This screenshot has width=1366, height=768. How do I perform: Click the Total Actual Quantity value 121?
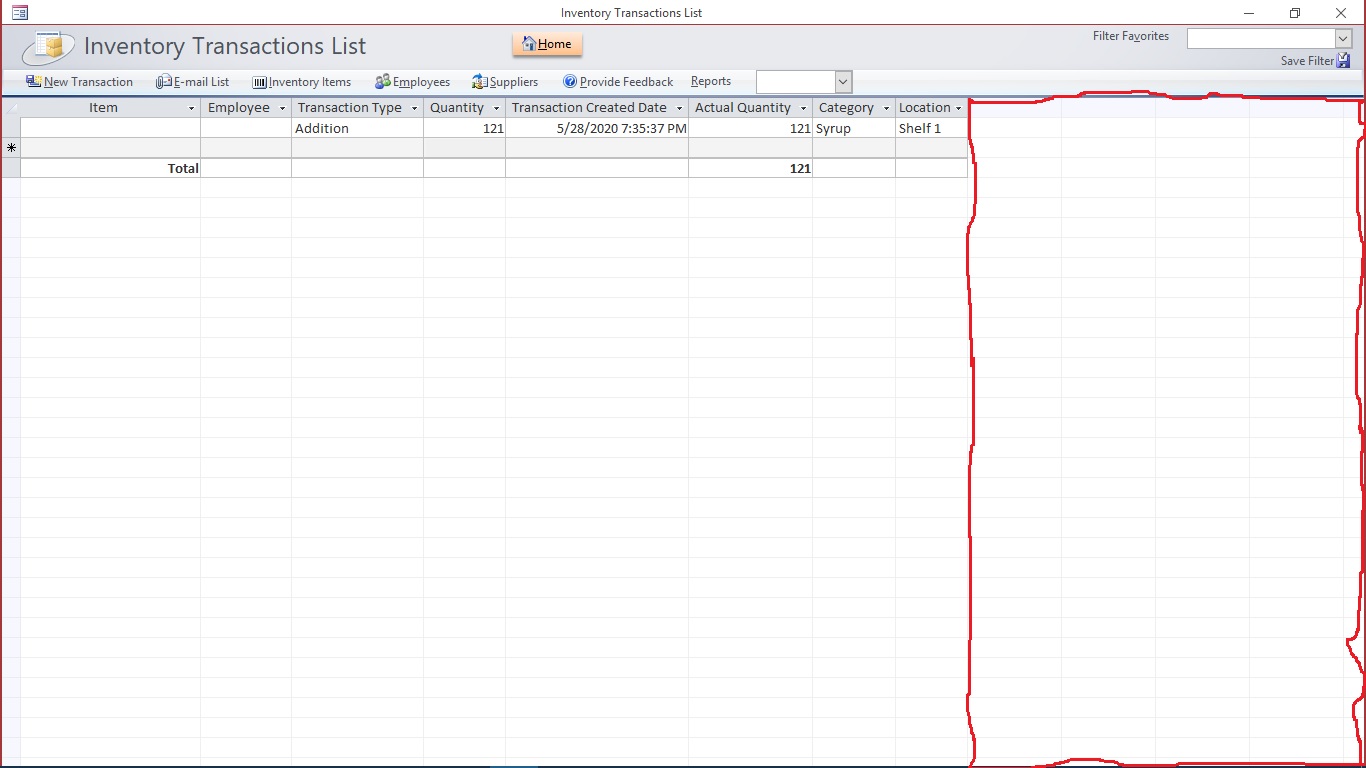click(800, 168)
